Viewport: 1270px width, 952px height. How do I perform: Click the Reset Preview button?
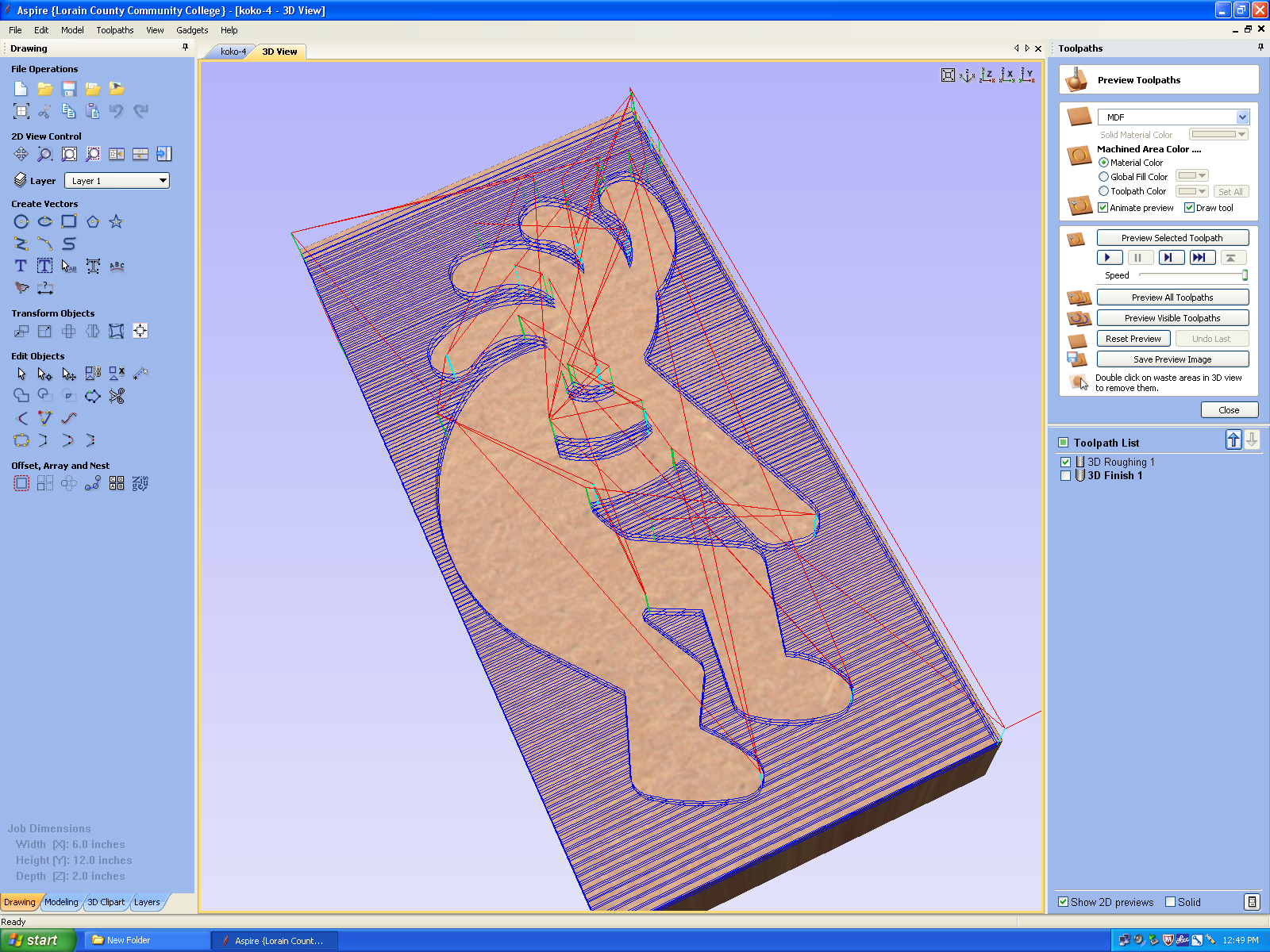(x=1133, y=339)
